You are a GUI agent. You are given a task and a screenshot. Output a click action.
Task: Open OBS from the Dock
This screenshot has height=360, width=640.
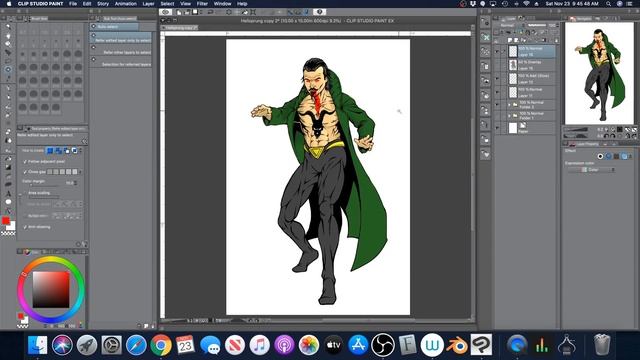pyautogui.click(x=382, y=345)
